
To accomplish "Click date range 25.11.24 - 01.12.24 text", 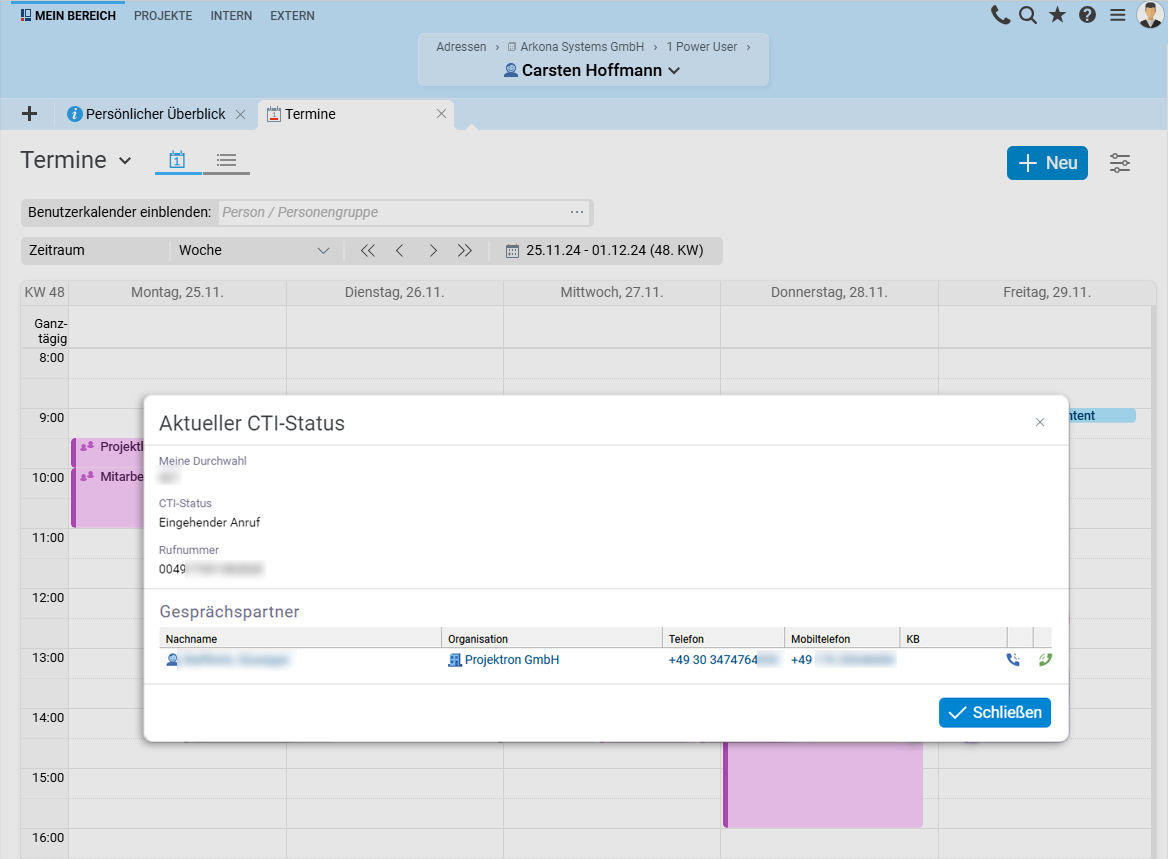I will point(615,250).
